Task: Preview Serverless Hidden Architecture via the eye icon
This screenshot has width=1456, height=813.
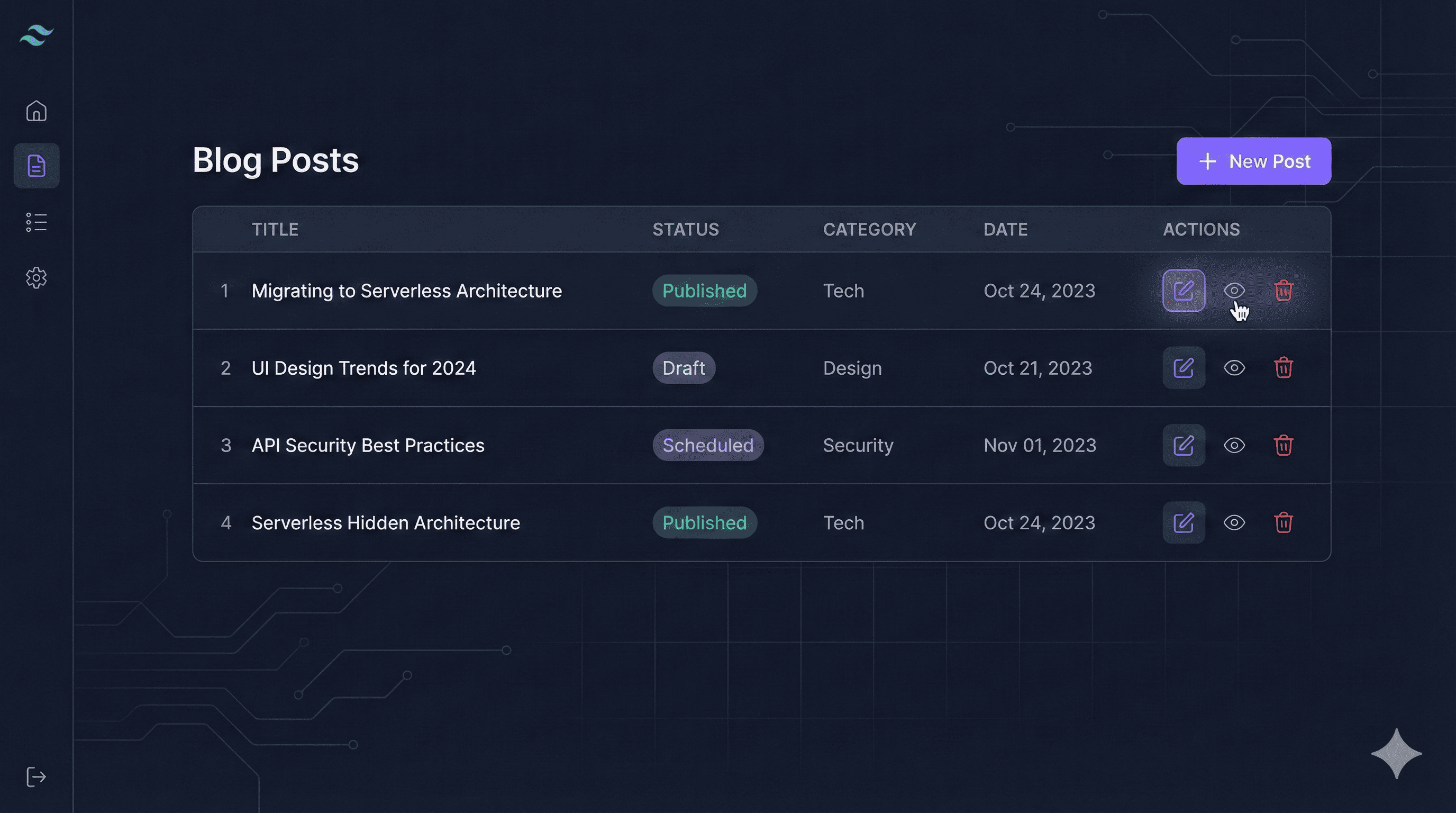Action: [1234, 522]
